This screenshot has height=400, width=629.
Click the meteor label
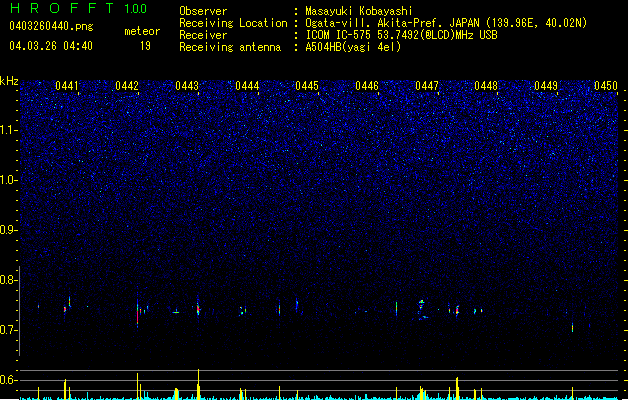pyautogui.click(x=142, y=31)
